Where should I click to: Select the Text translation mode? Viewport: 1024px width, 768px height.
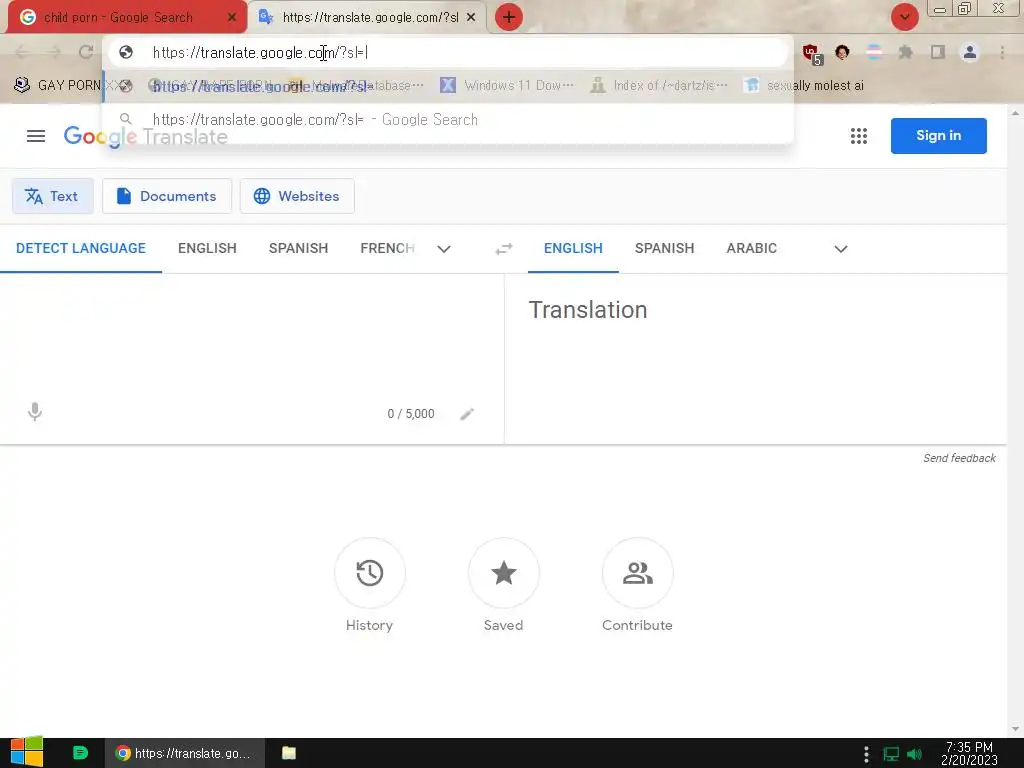pyautogui.click(x=52, y=196)
